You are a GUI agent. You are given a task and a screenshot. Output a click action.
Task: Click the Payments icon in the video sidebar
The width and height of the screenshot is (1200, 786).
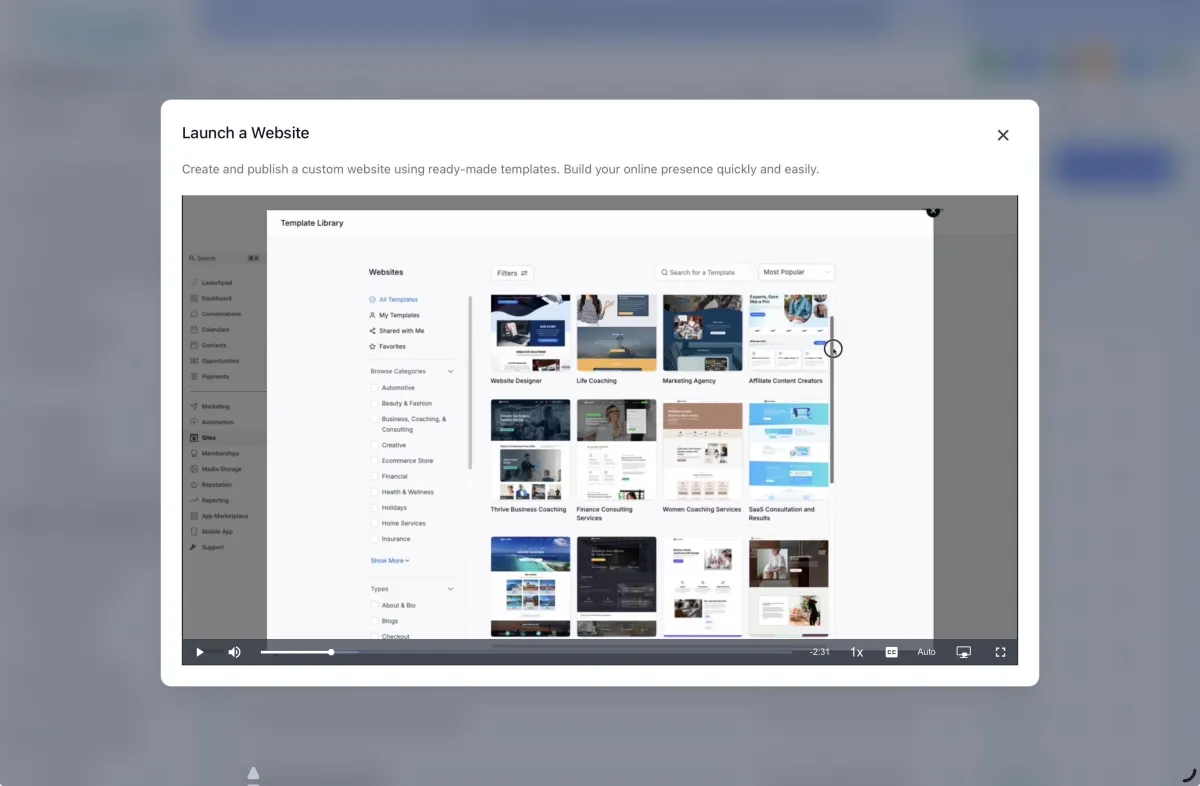tap(193, 377)
